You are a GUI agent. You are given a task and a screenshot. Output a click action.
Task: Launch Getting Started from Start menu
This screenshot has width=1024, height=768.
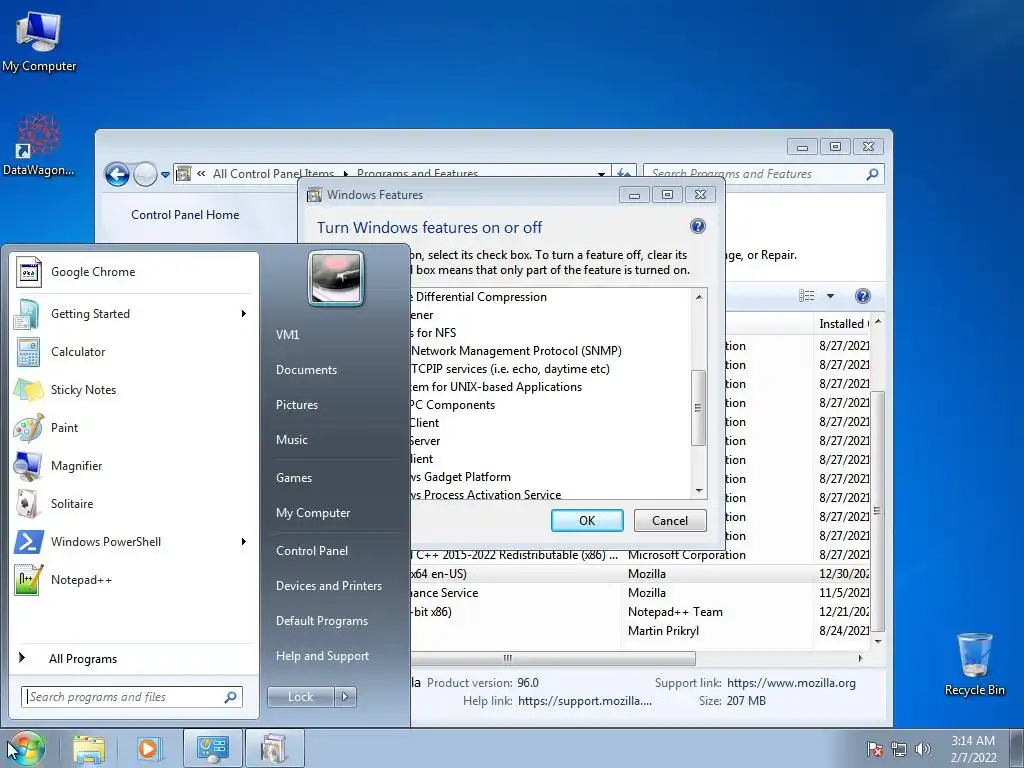point(134,313)
